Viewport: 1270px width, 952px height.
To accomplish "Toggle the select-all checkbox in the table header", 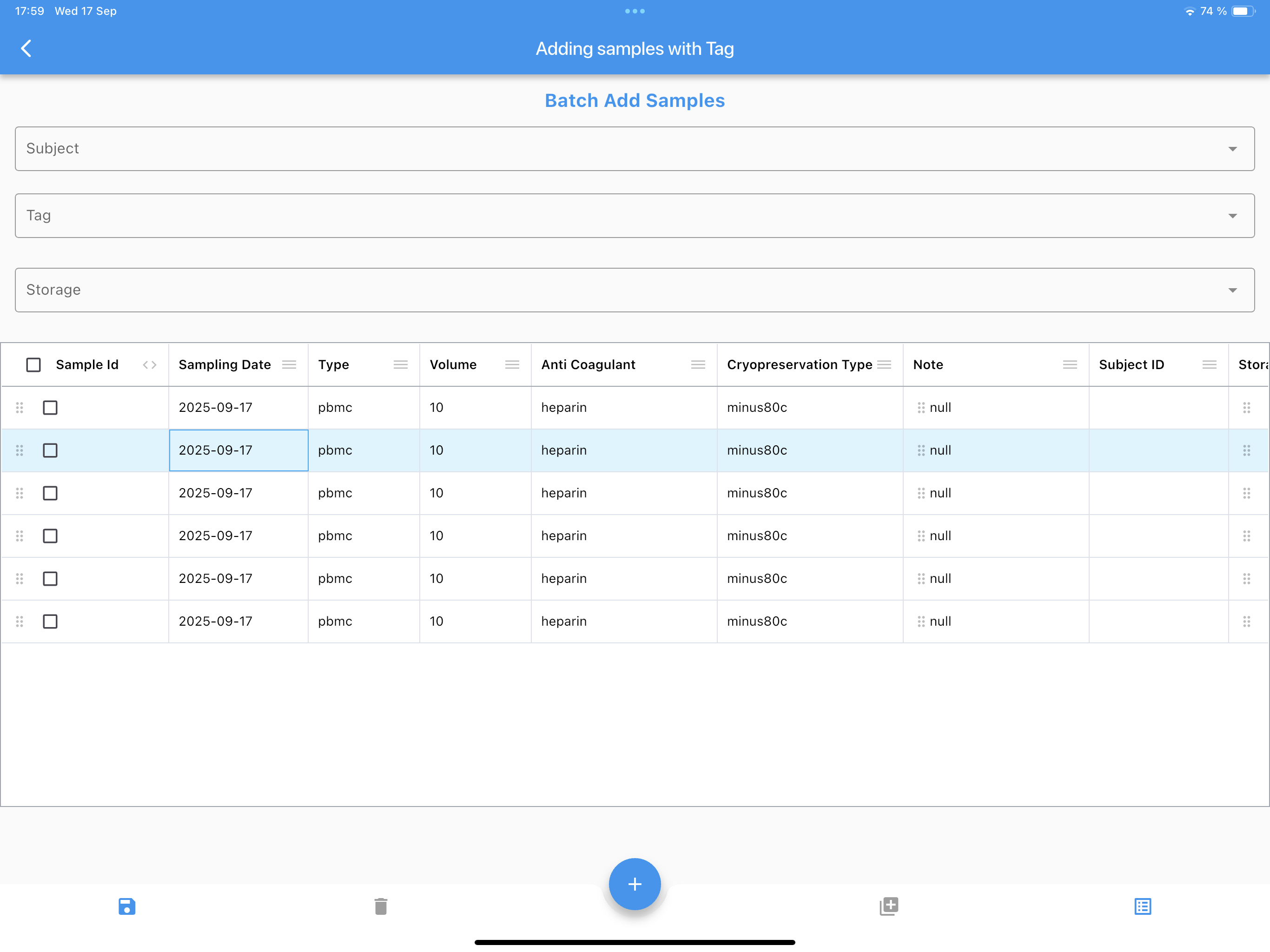I will 34,364.
